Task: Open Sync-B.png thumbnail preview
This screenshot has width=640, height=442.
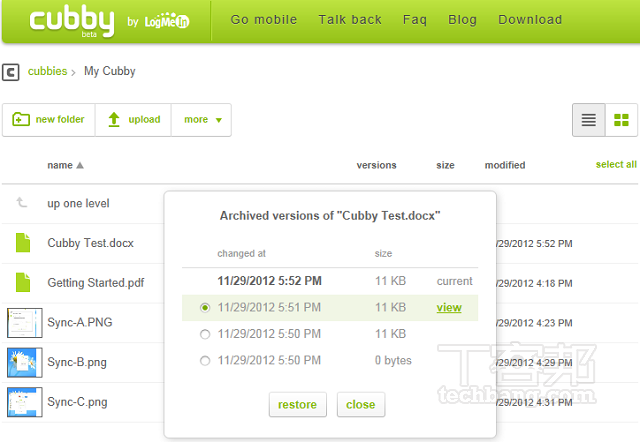Action: 24,362
